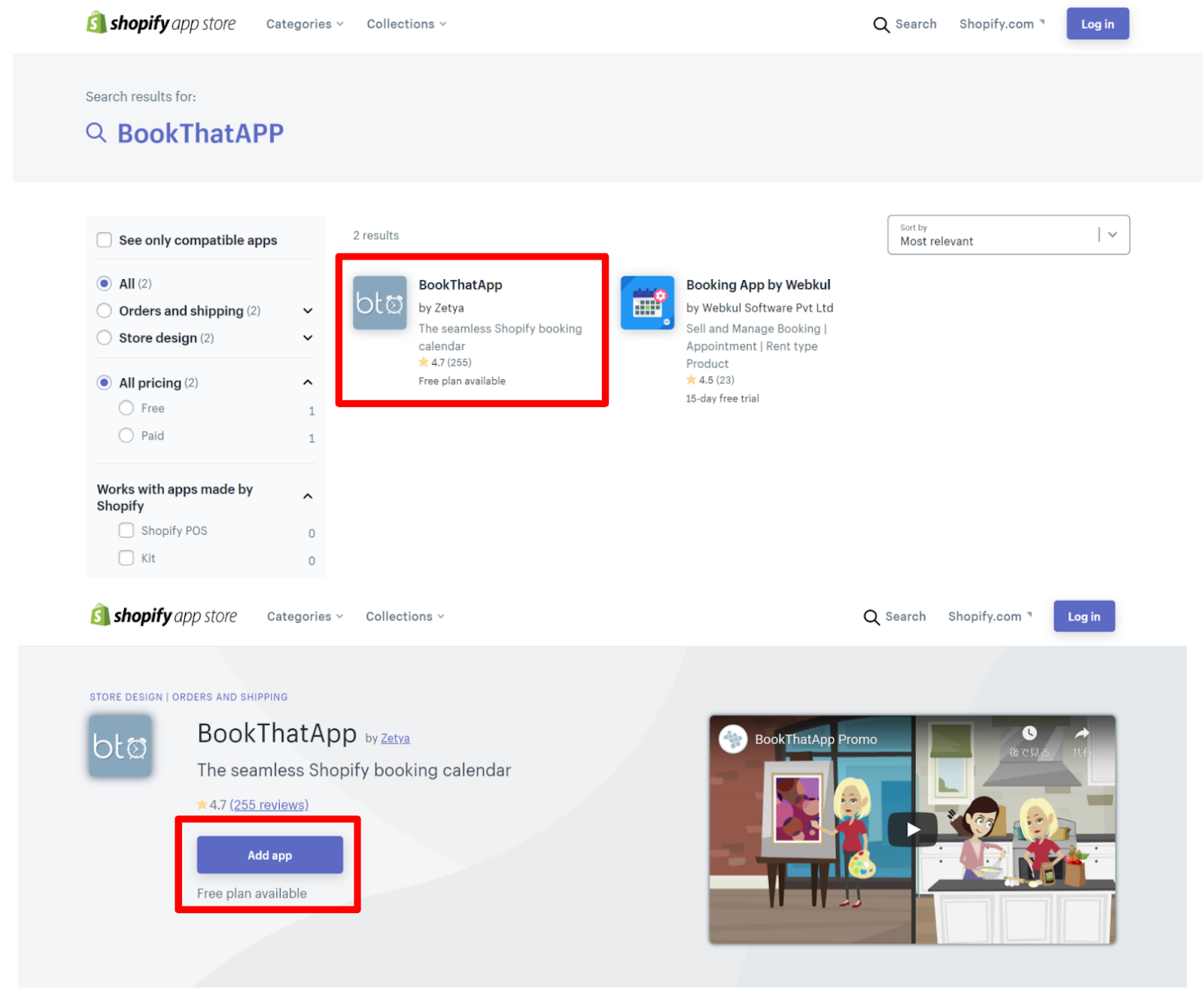This screenshot has height=1002, width=1204.
Task: Select the Orders and shipping radio
Action: pyautogui.click(x=105, y=311)
